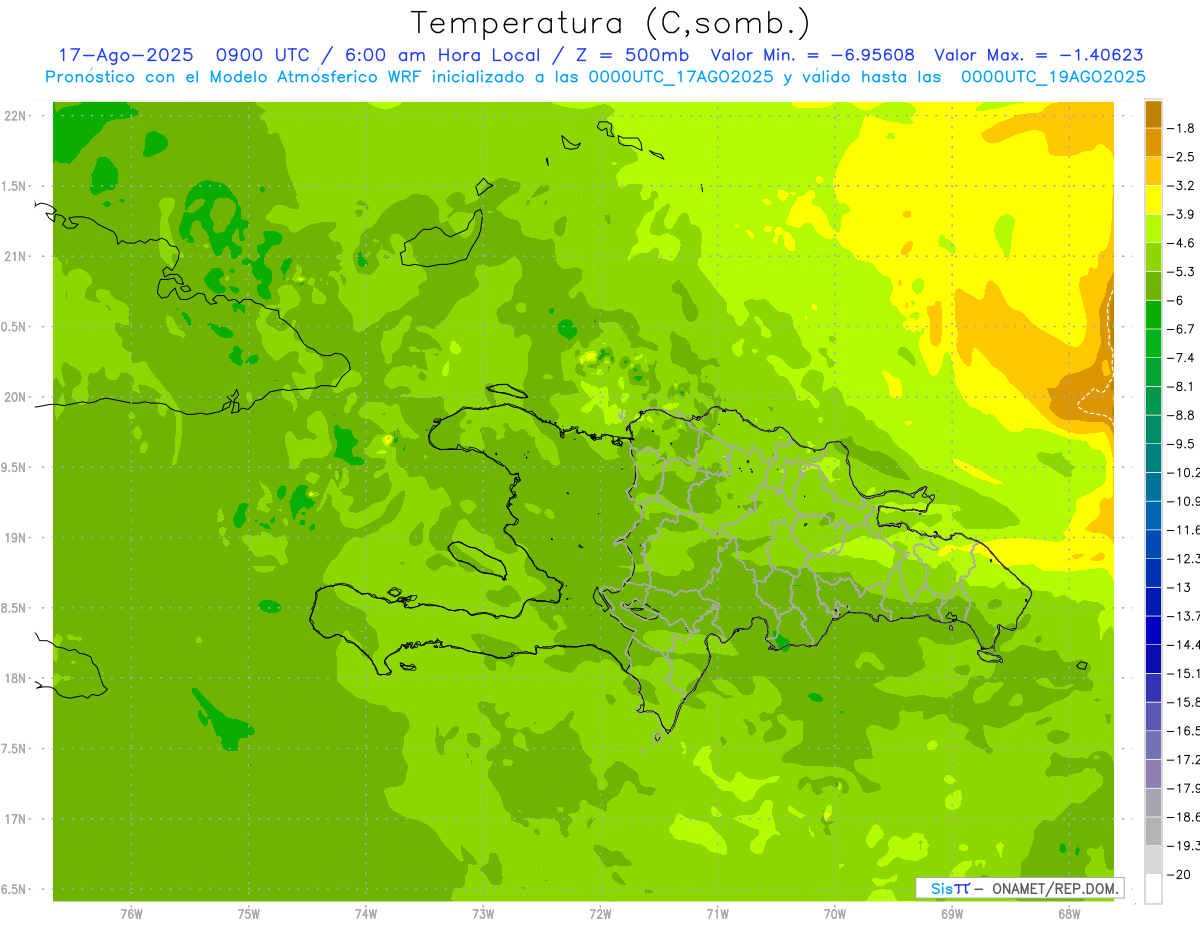This screenshot has height=927, width=1200.
Task: Pick the olive-green swatch between -5.3 and -6
Action: click(1153, 286)
